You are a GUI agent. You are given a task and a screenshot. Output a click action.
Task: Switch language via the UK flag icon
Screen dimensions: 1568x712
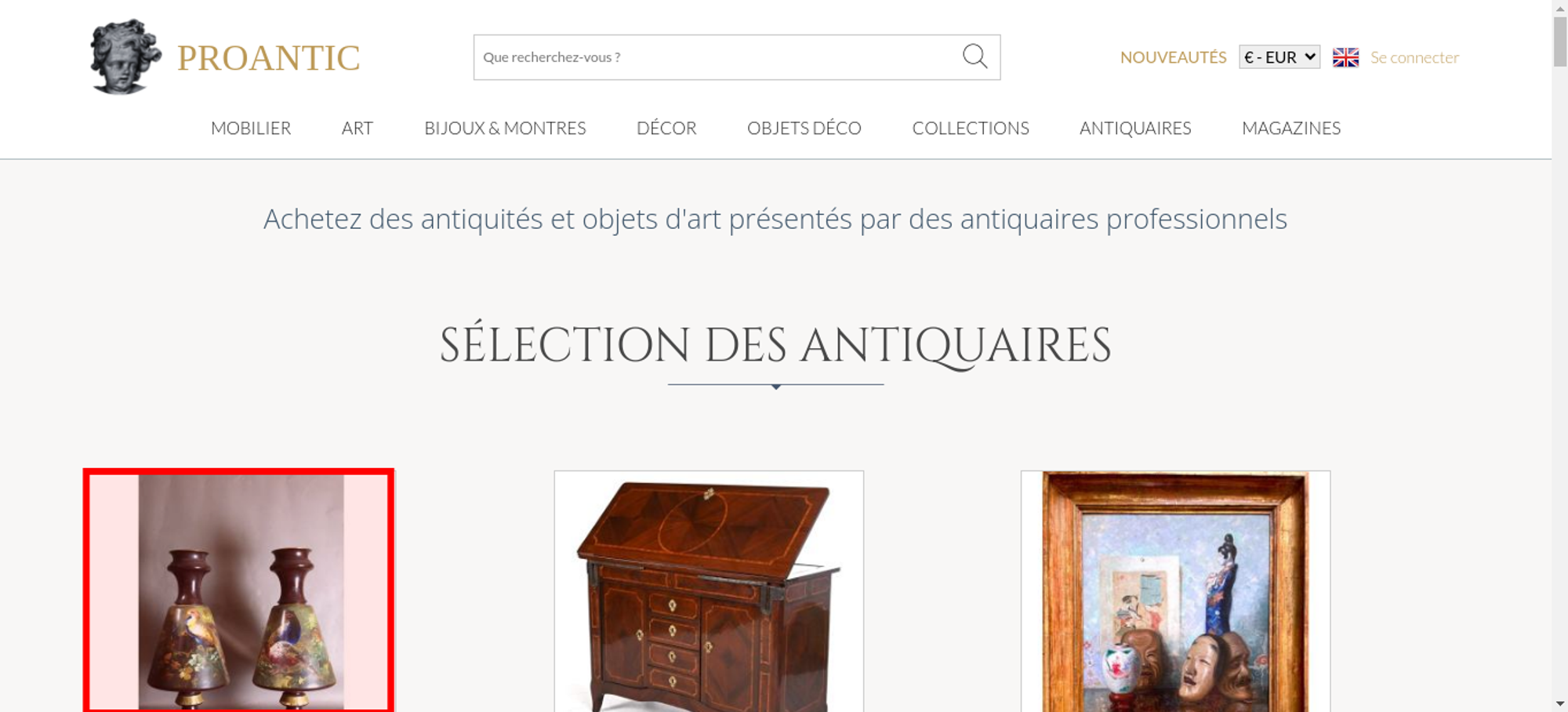pyautogui.click(x=1345, y=57)
